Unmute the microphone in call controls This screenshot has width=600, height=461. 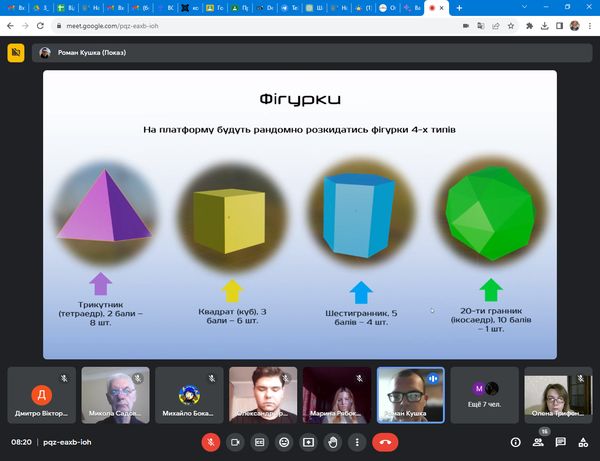pos(211,441)
